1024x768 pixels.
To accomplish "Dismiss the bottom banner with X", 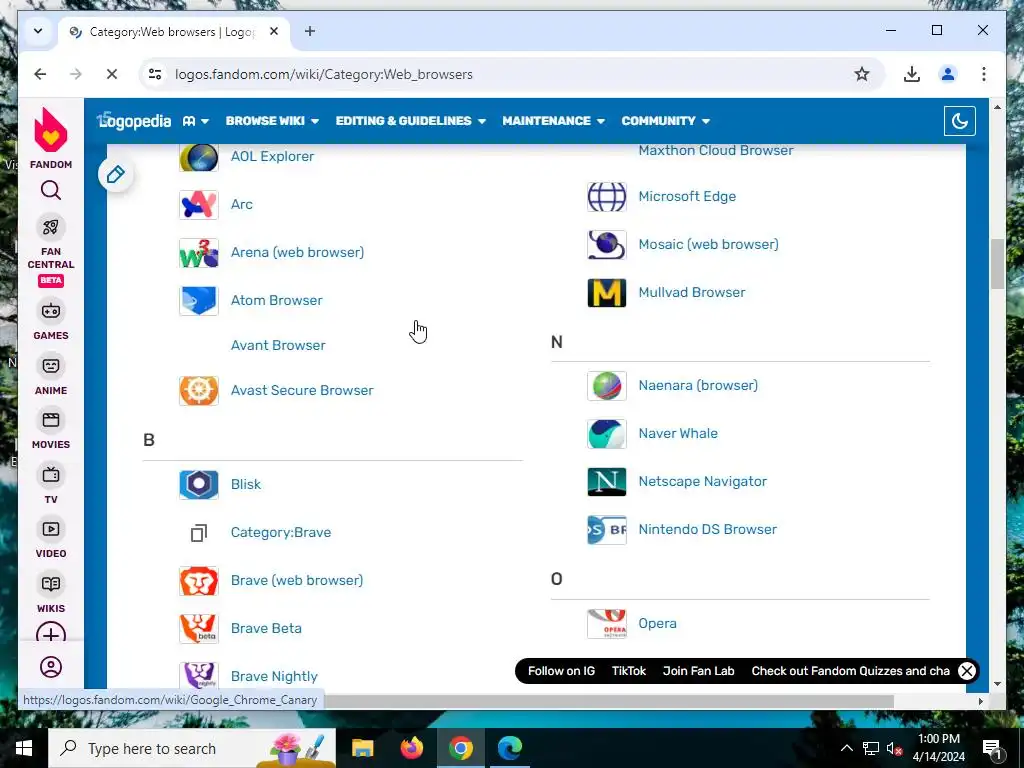I will [967, 671].
